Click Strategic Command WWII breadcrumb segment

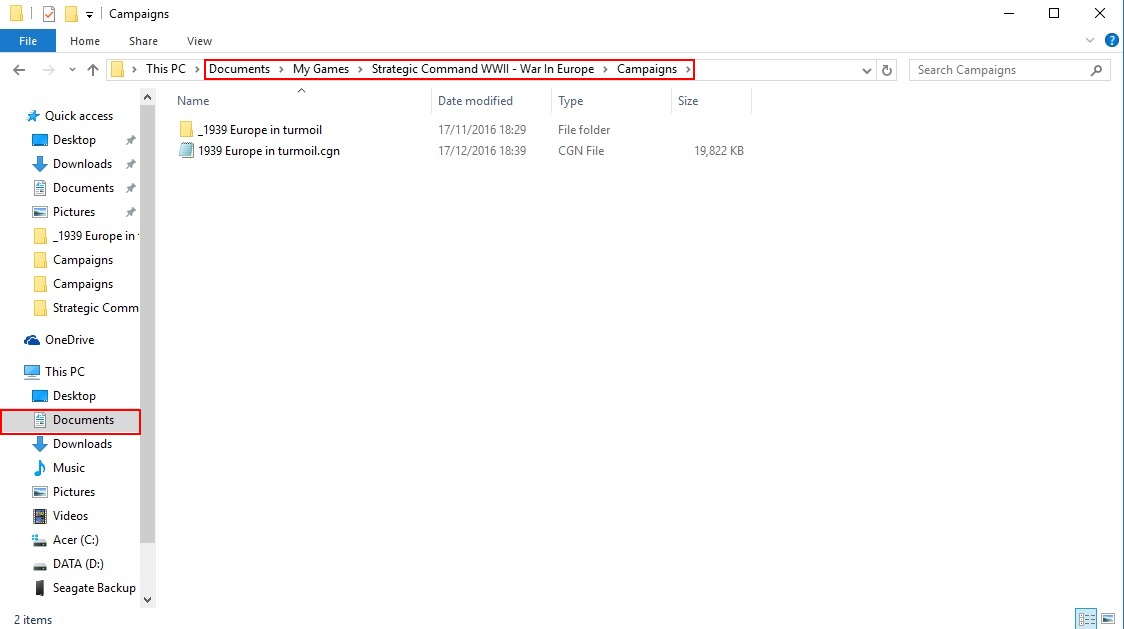pyautogui.click(x=482, y=69)
